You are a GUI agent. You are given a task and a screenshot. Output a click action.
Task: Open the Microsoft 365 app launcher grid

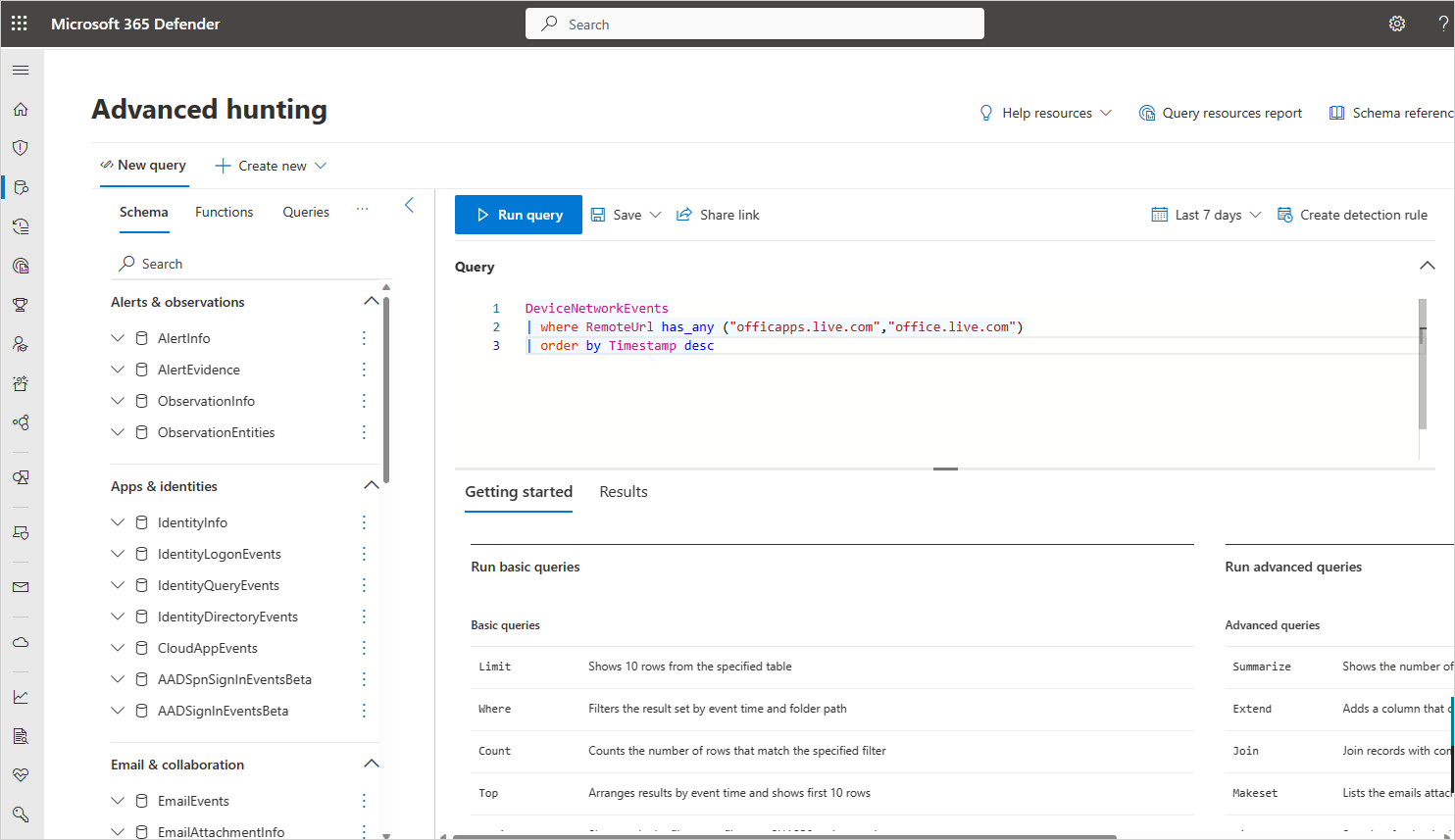(x=19, y=23)
